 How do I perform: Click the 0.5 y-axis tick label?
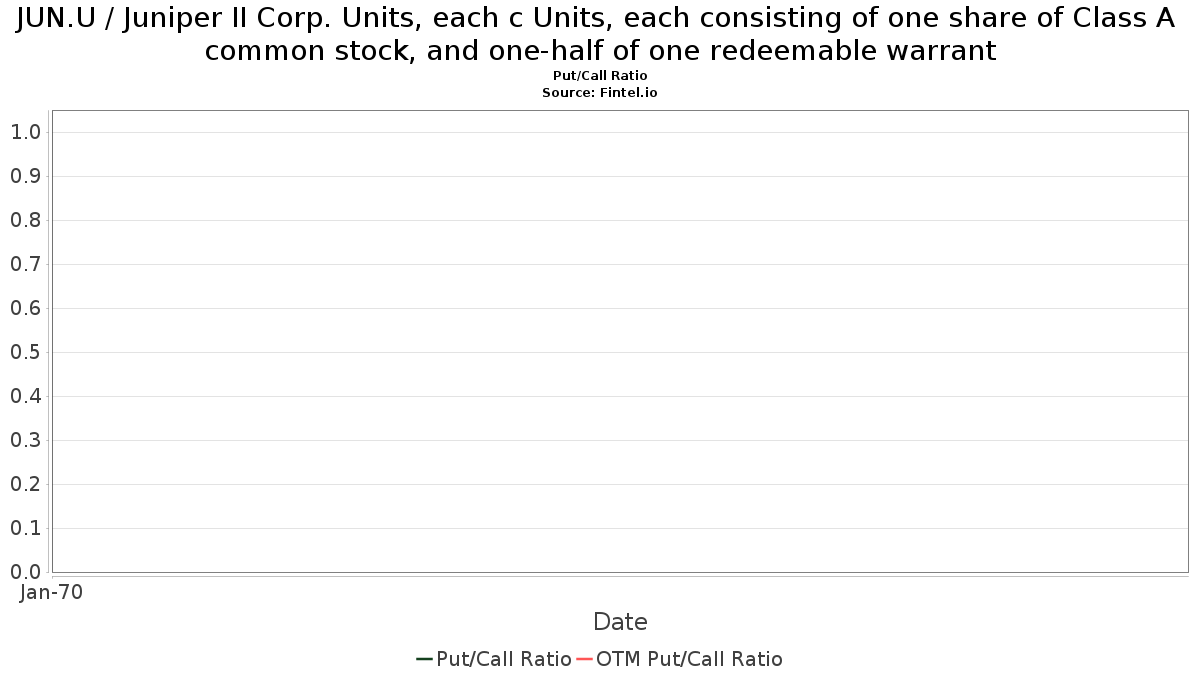click(25, 352)
